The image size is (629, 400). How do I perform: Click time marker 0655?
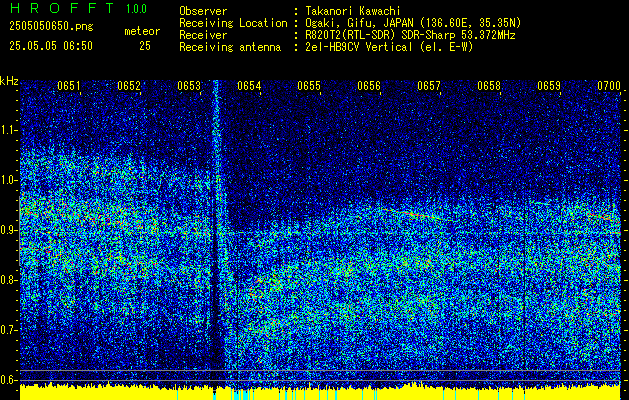click(x=309, y=86)
